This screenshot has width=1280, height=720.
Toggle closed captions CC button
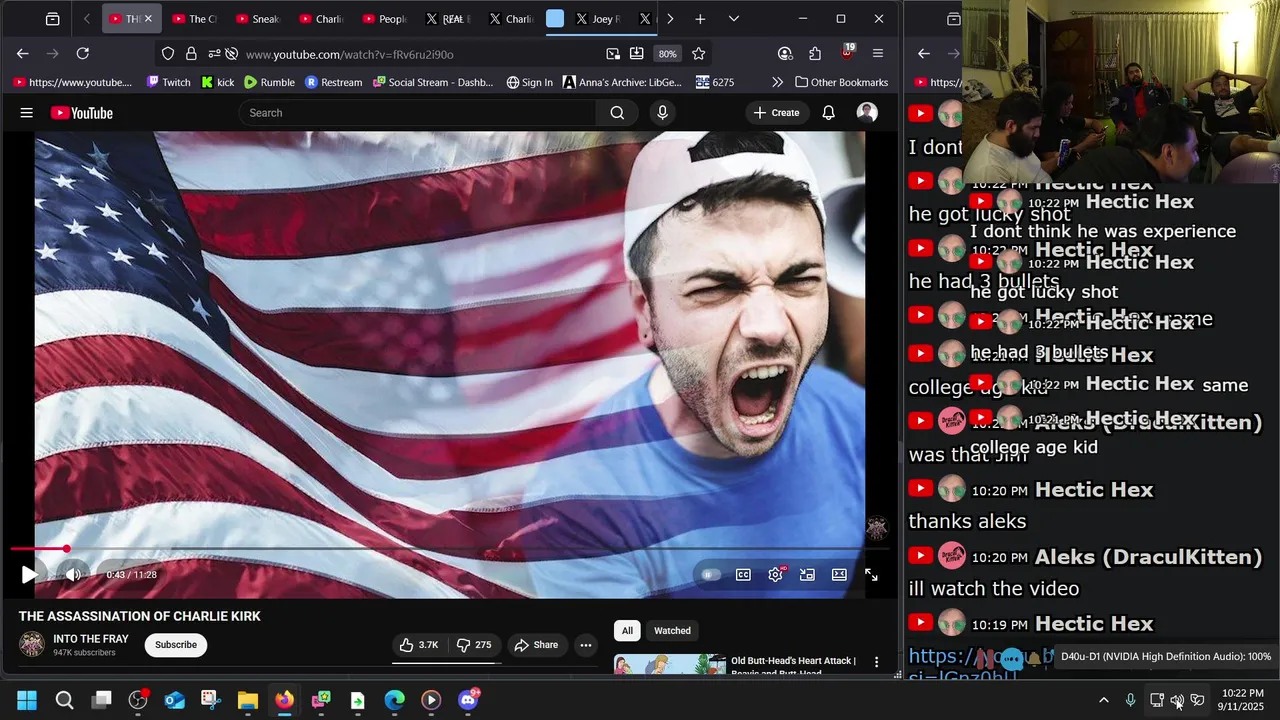click(743, 575)
